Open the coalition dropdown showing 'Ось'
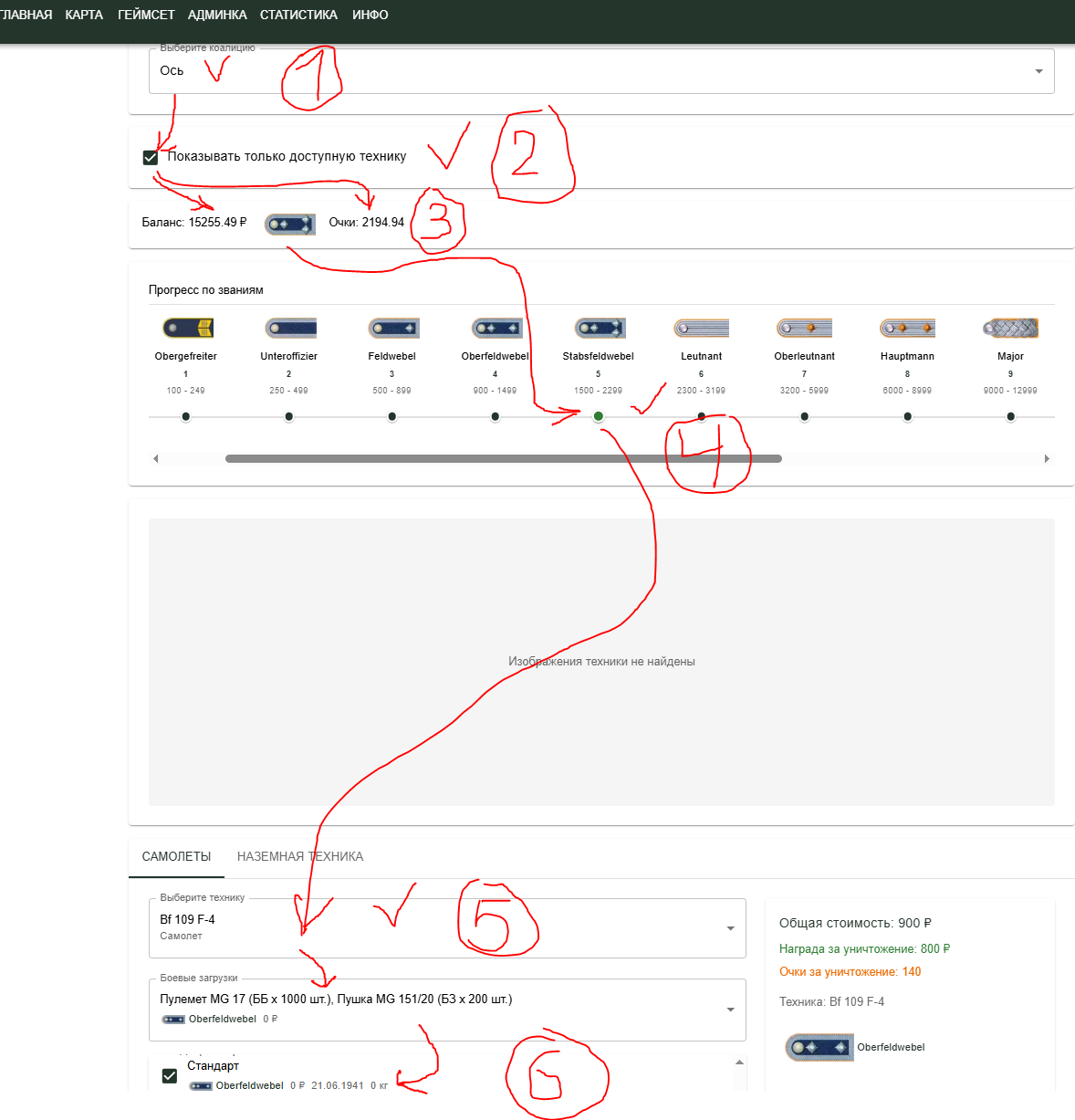The width and height of the screenshot is (1075, 1120). point(601,71)
